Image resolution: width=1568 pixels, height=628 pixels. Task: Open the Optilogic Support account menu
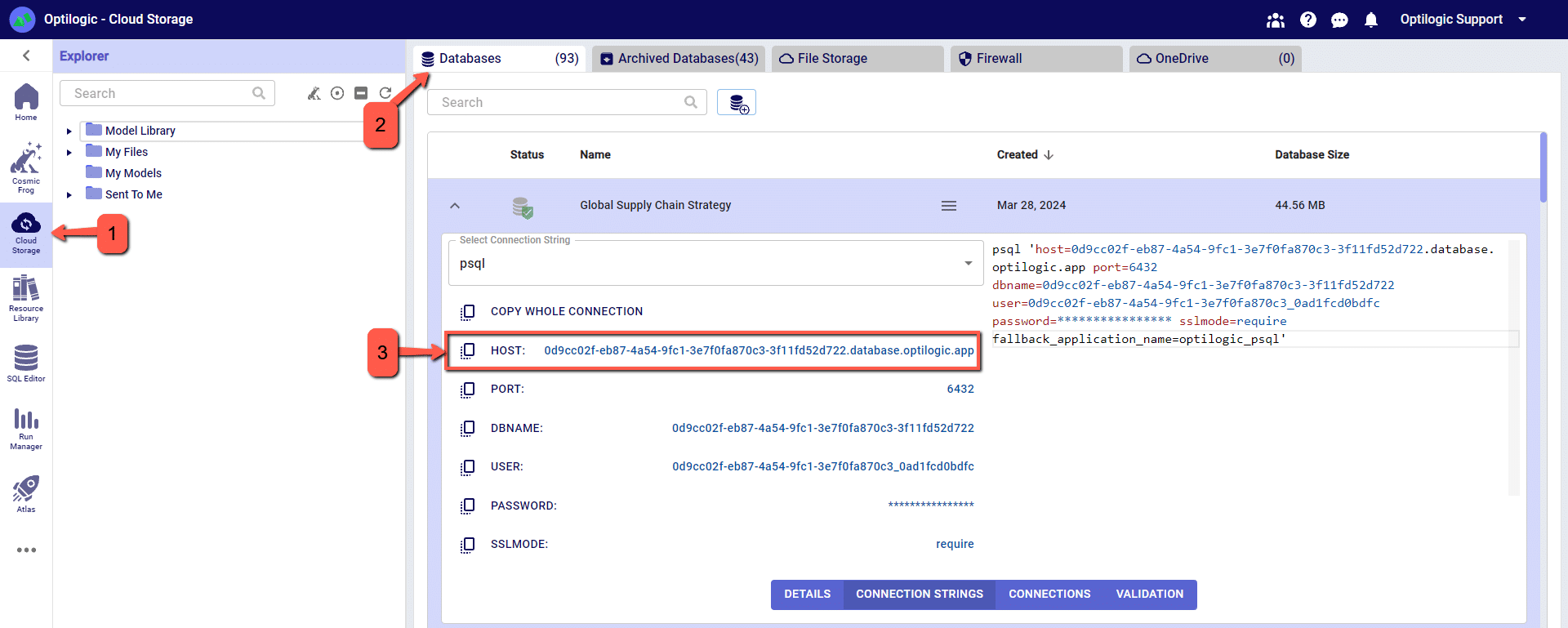(1463, 20)
